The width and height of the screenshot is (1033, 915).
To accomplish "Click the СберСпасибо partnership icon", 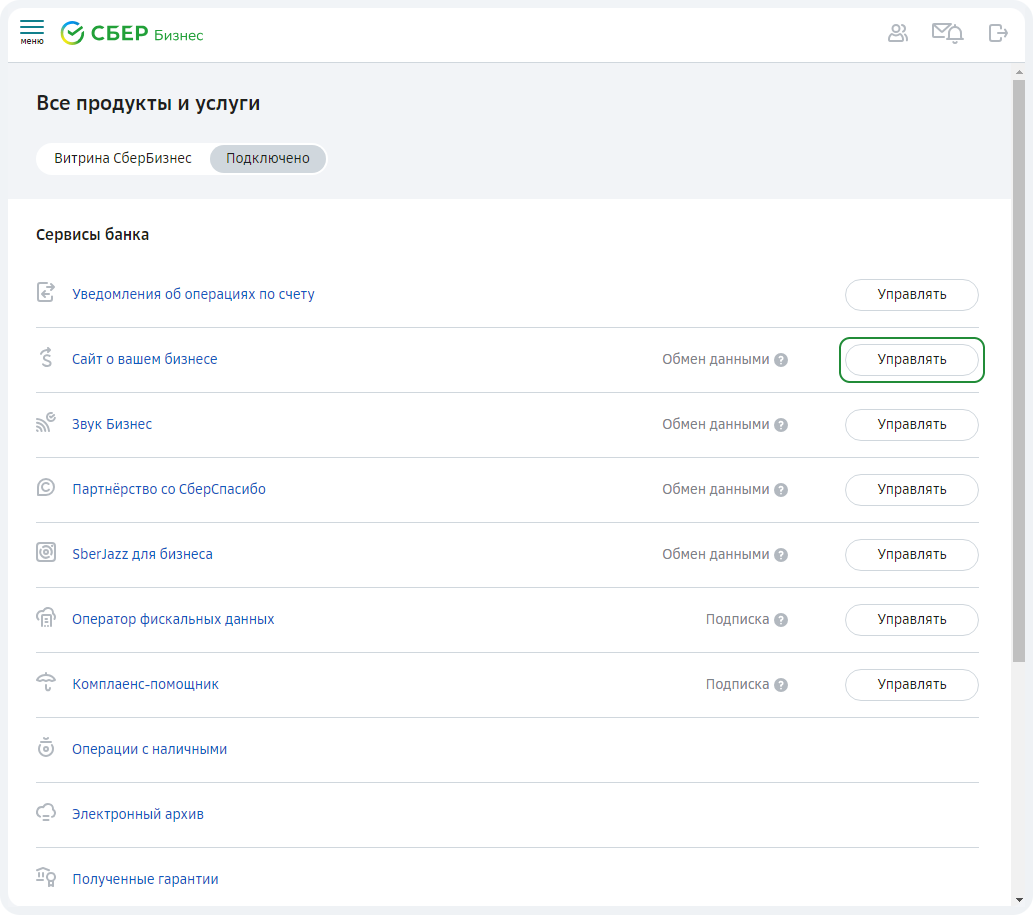I will (x=45, y=487).
